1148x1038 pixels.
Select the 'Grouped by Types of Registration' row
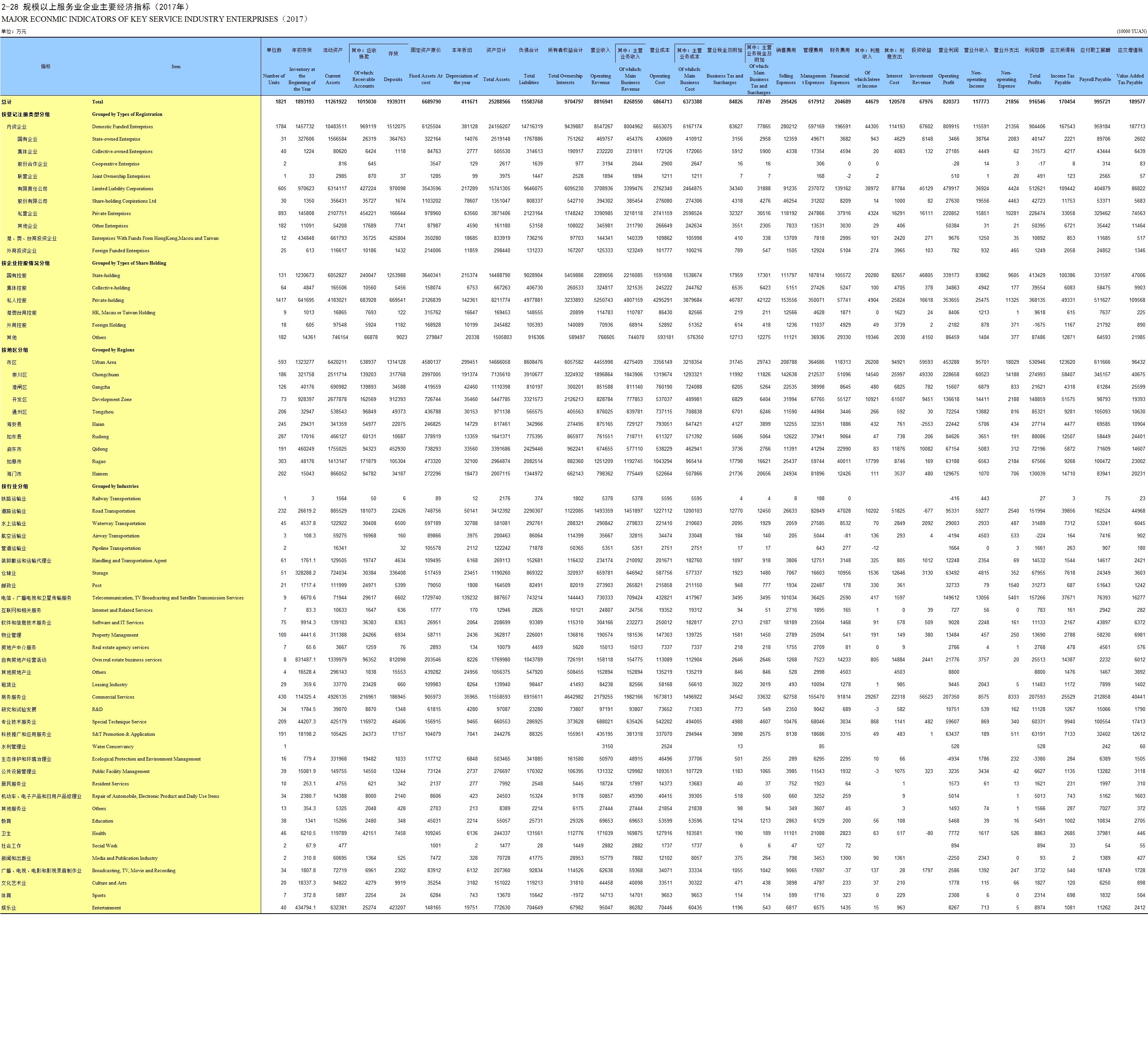pyautogui.click(x=127, y=114)
